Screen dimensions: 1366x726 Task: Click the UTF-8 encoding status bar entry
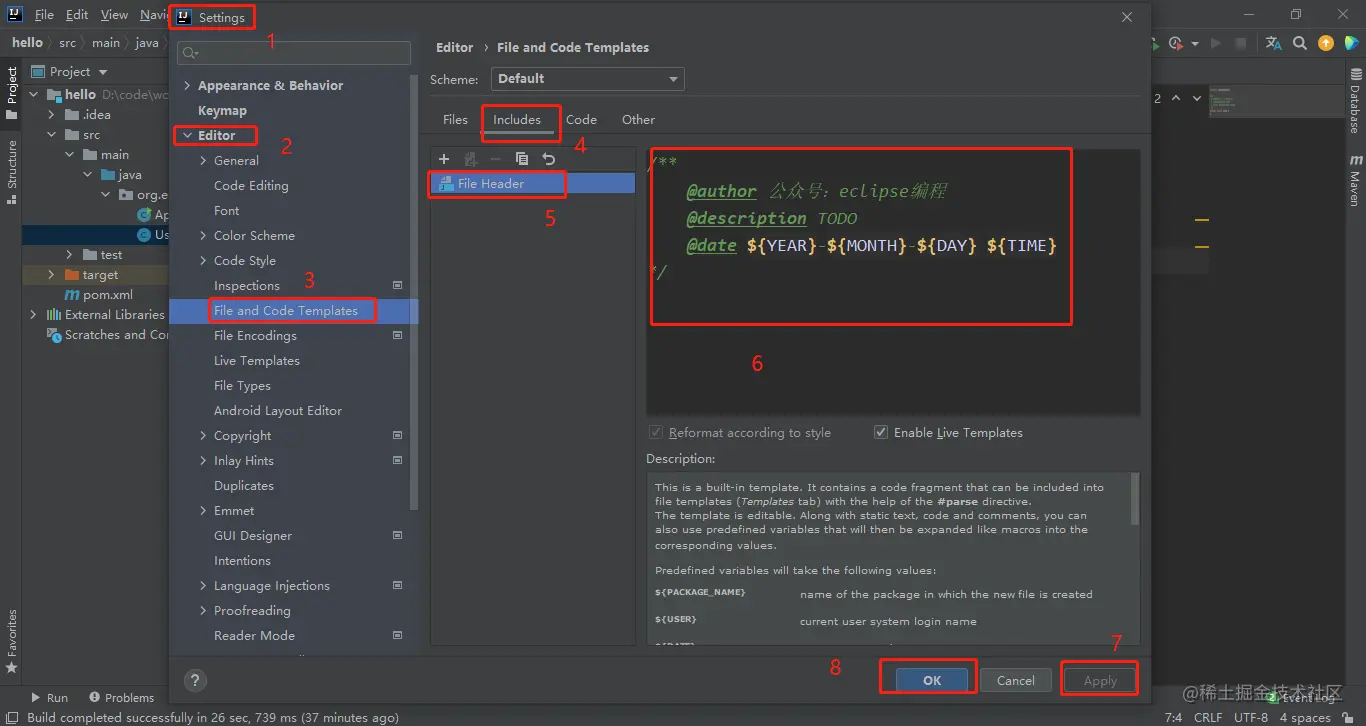point(1251,717)
